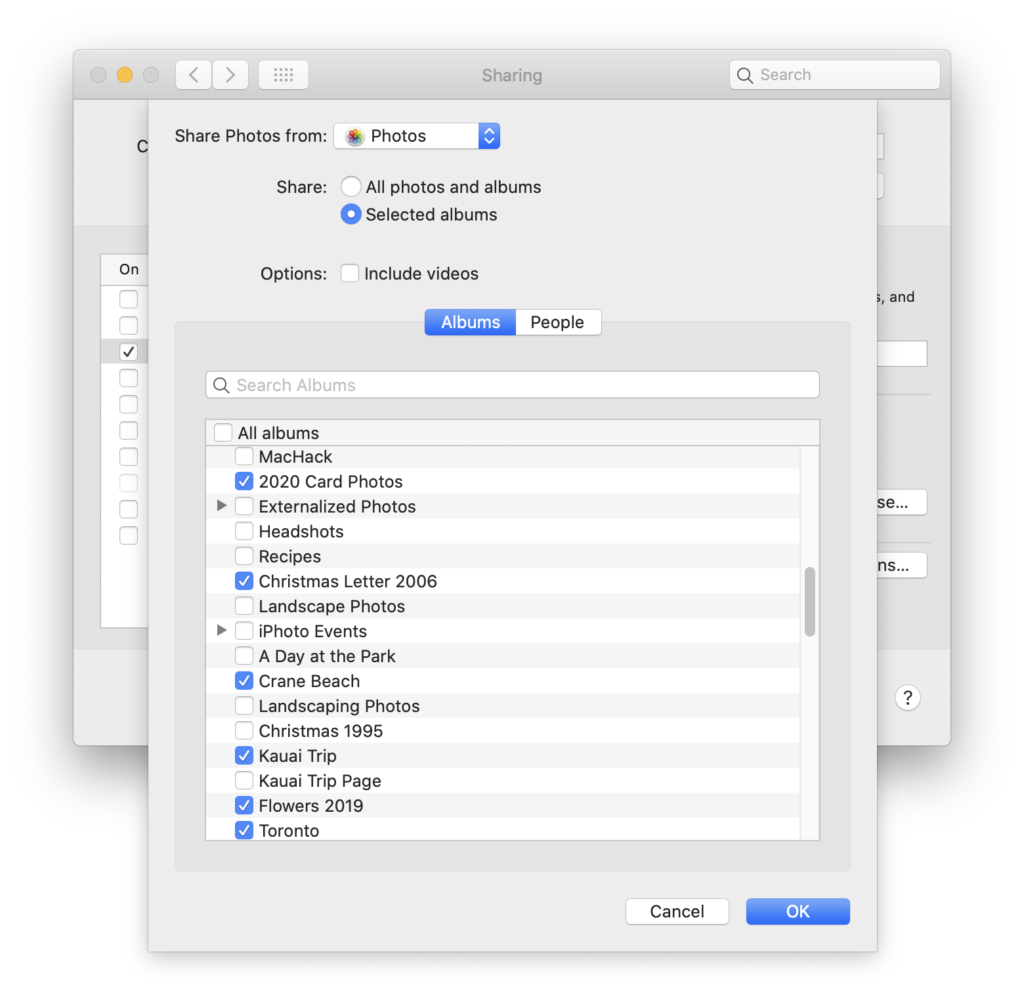
Task: Select the Albums tab
Action: pyautogui.click(x=470, y=322)
